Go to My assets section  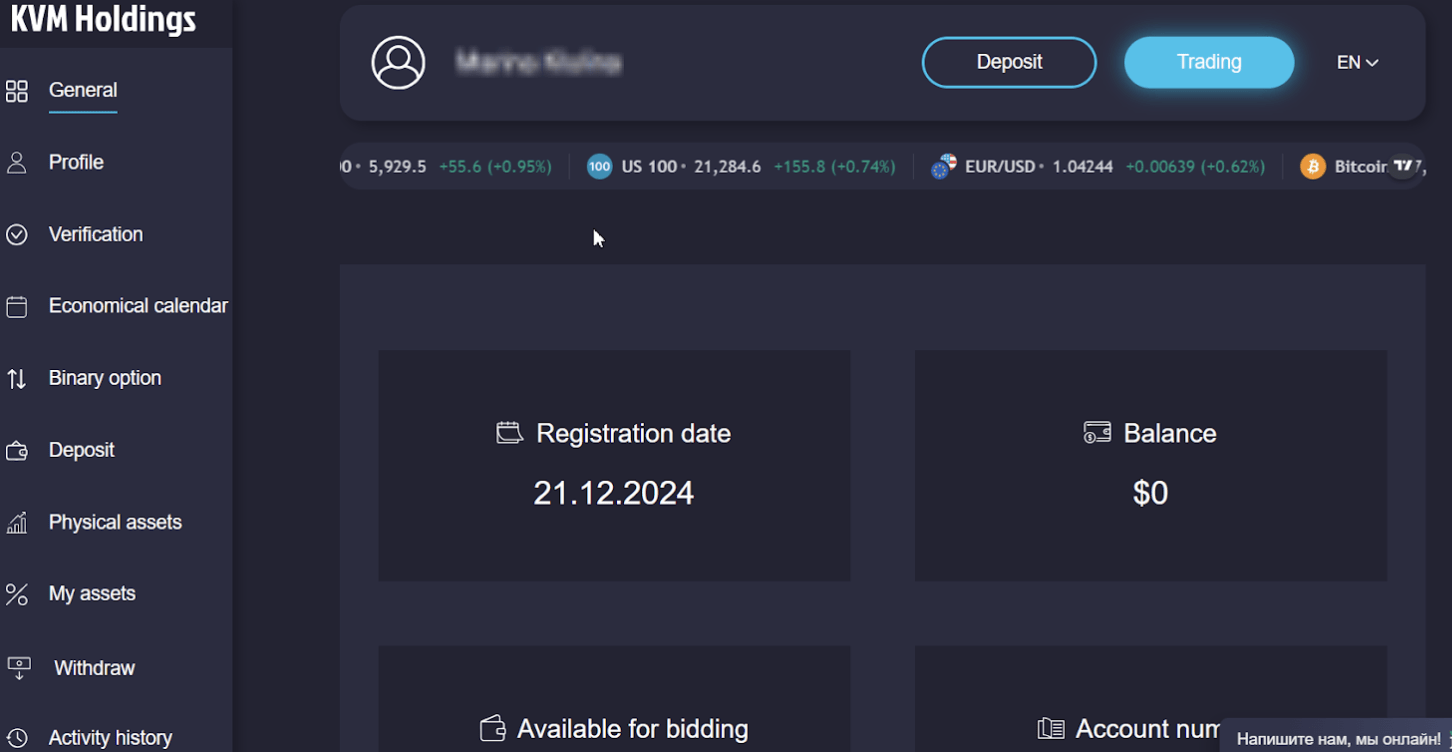pyautogui.click(x=92, y=594)
